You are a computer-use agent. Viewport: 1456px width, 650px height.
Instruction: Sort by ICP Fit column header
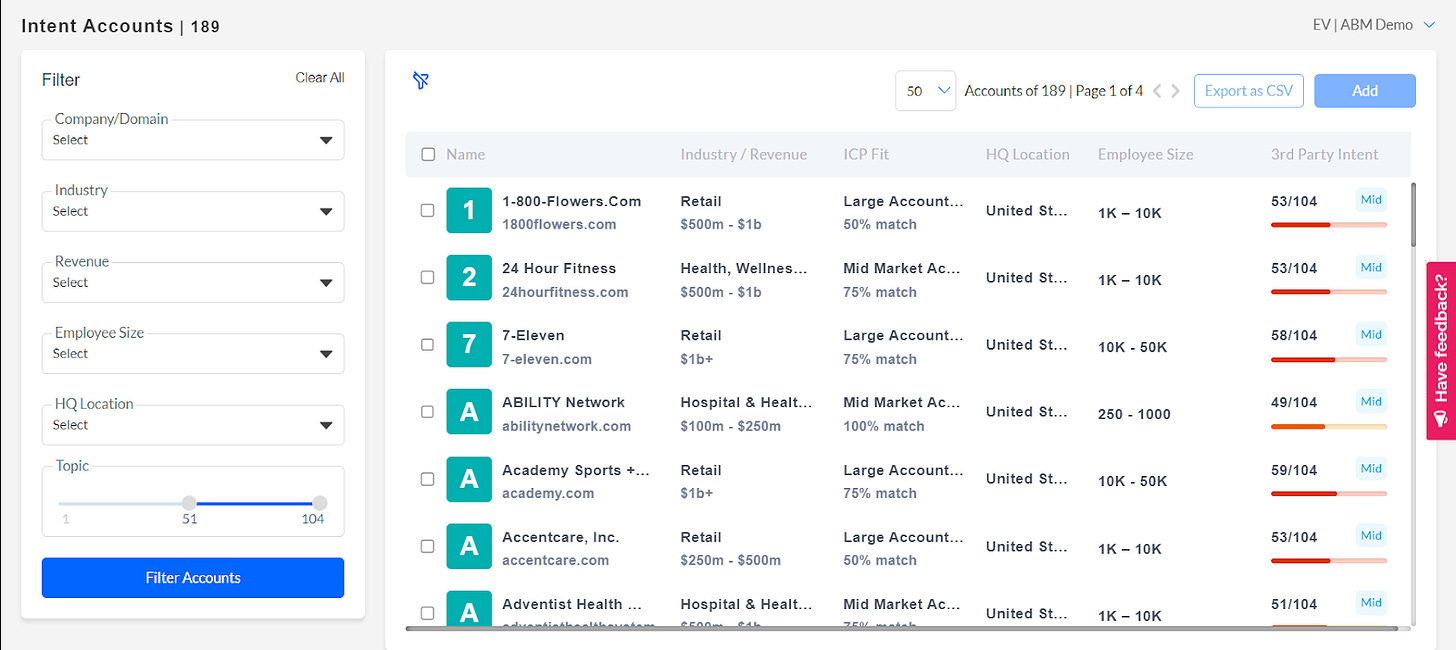coord(866,154)
